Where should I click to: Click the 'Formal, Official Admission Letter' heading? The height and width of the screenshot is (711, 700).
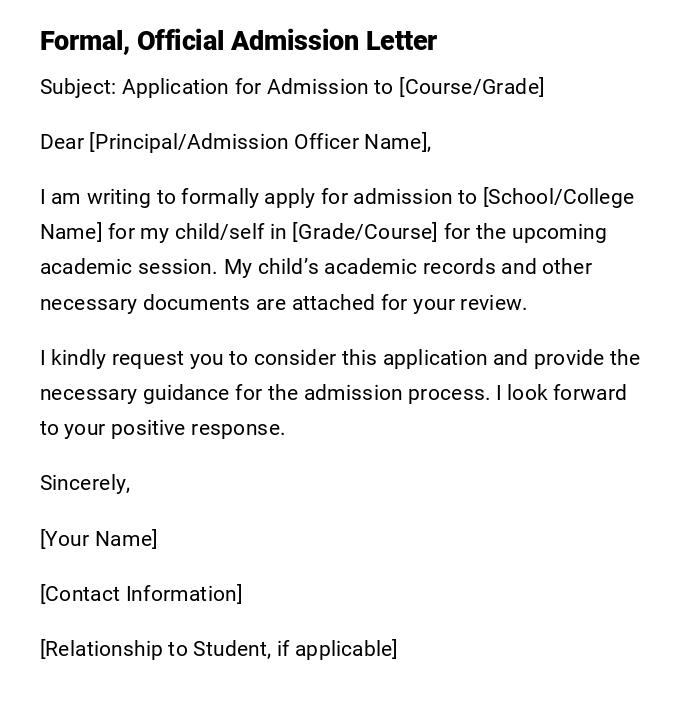pos(238,41)
